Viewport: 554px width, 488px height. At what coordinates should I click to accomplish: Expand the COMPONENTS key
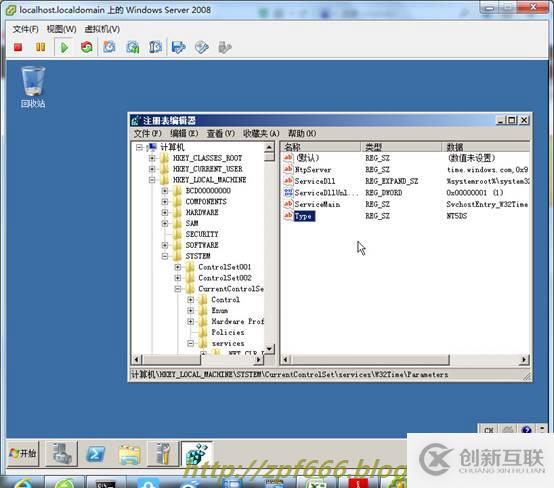[165, 202]
